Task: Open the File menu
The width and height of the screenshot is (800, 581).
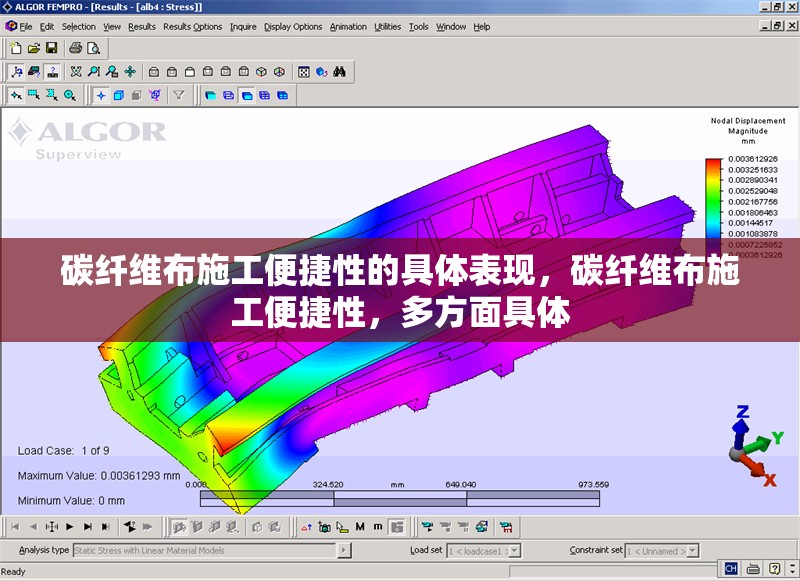Action: tap(25, 27)
